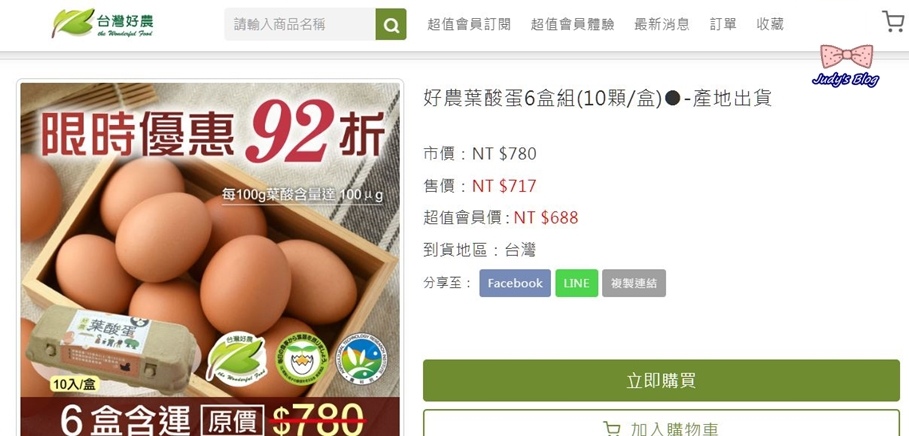Click the folate egg product image
This screenshot has width=909, height=436.
[x=210, y=259]
